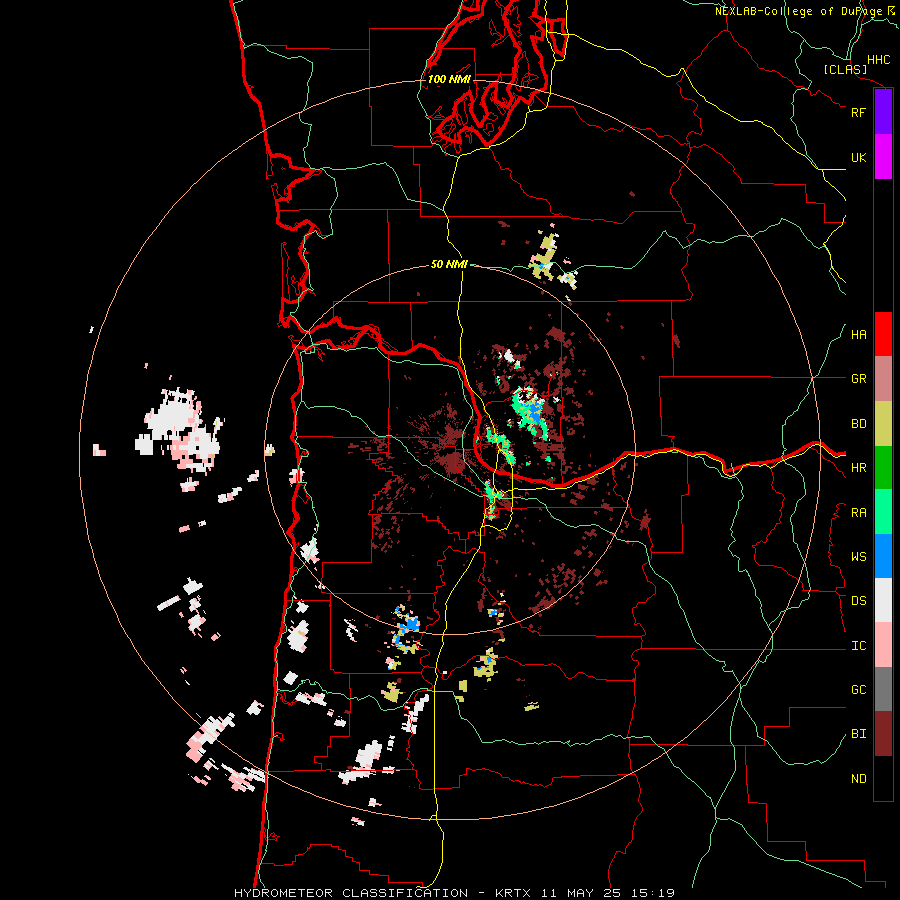Screen dimensions: 900x900
Task: Click the 'GR' legend label
Action: tap(858, 379)
